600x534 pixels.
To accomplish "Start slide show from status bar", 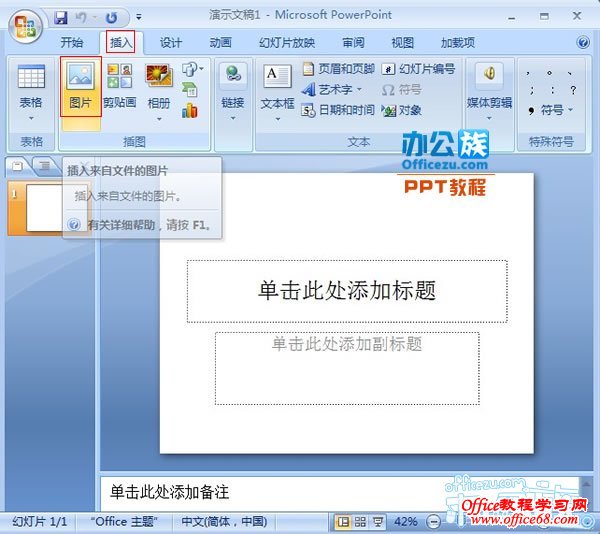I will pos(378,522).
